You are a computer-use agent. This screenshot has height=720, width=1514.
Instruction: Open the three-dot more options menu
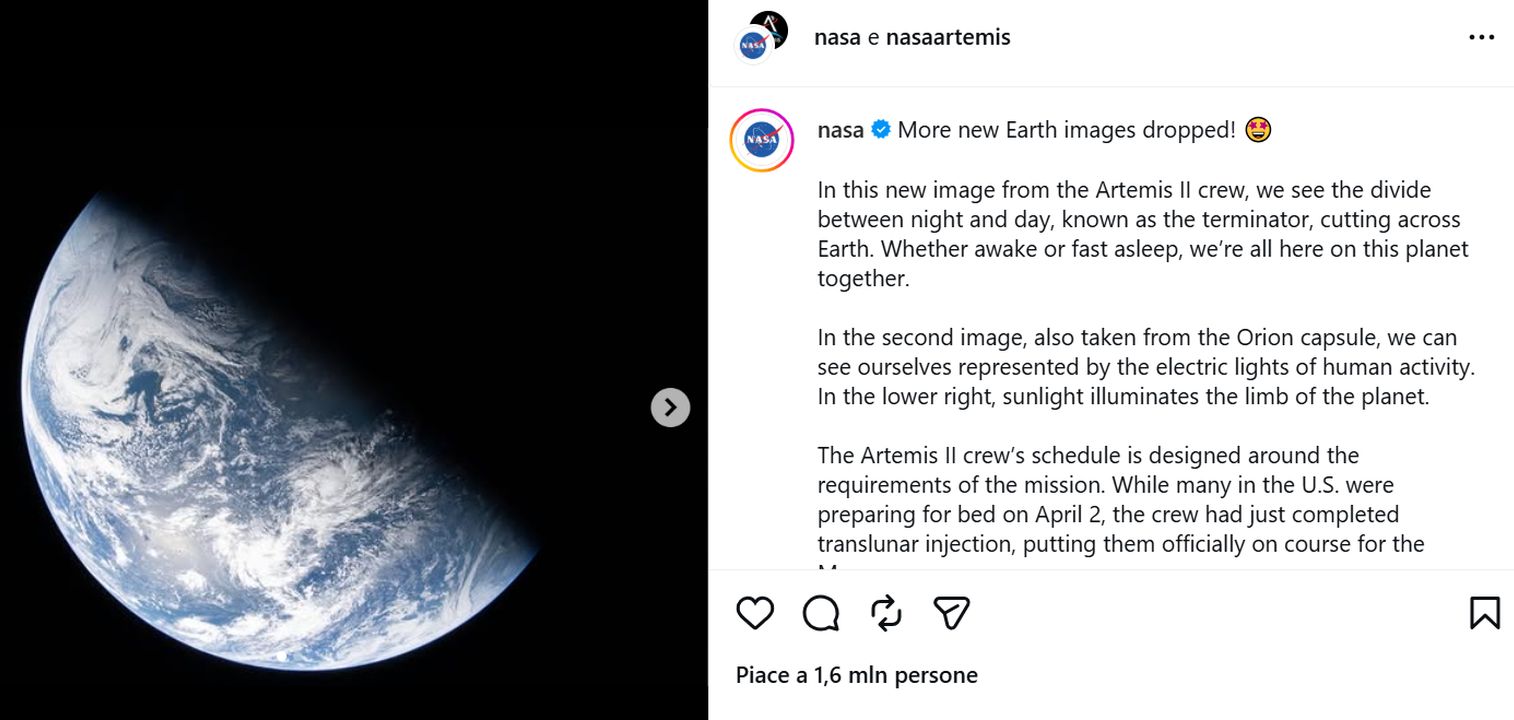click(1481, 38)
